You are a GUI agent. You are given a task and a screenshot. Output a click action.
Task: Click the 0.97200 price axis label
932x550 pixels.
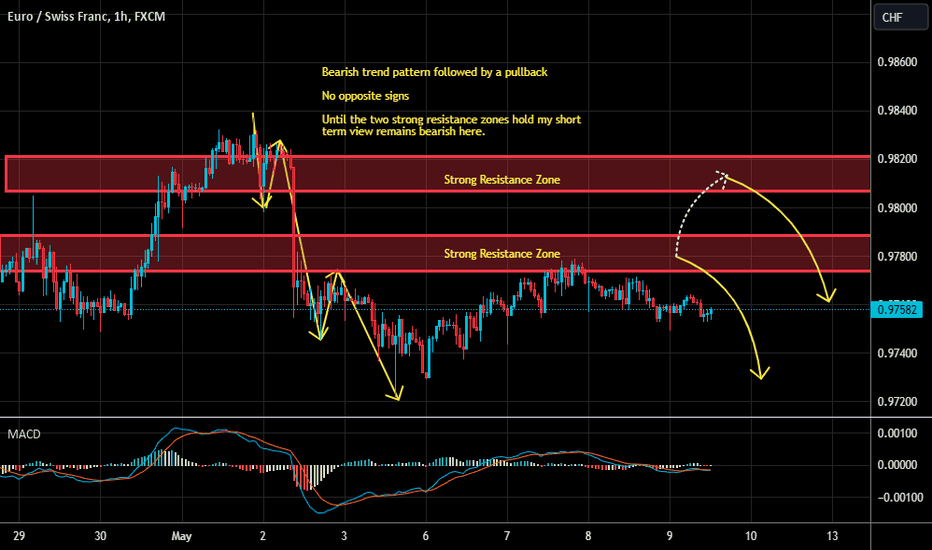click(897, 402)
